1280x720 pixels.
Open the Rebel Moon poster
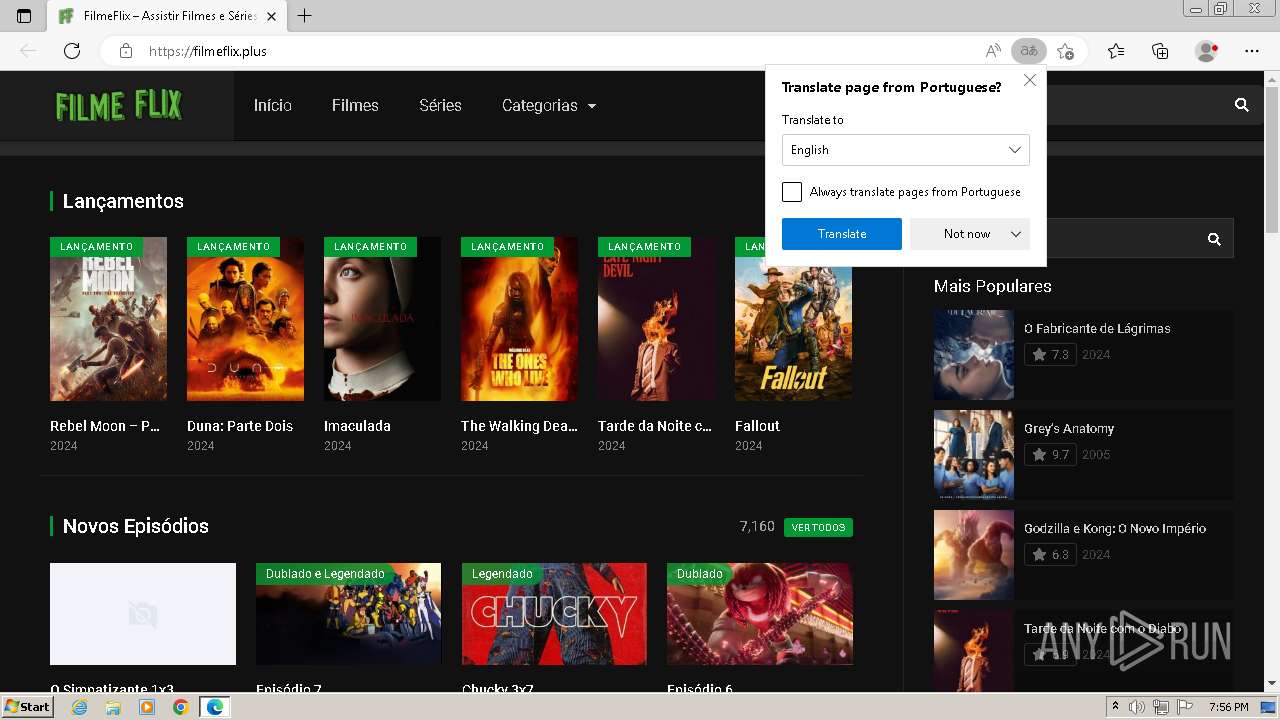(108, 319)
